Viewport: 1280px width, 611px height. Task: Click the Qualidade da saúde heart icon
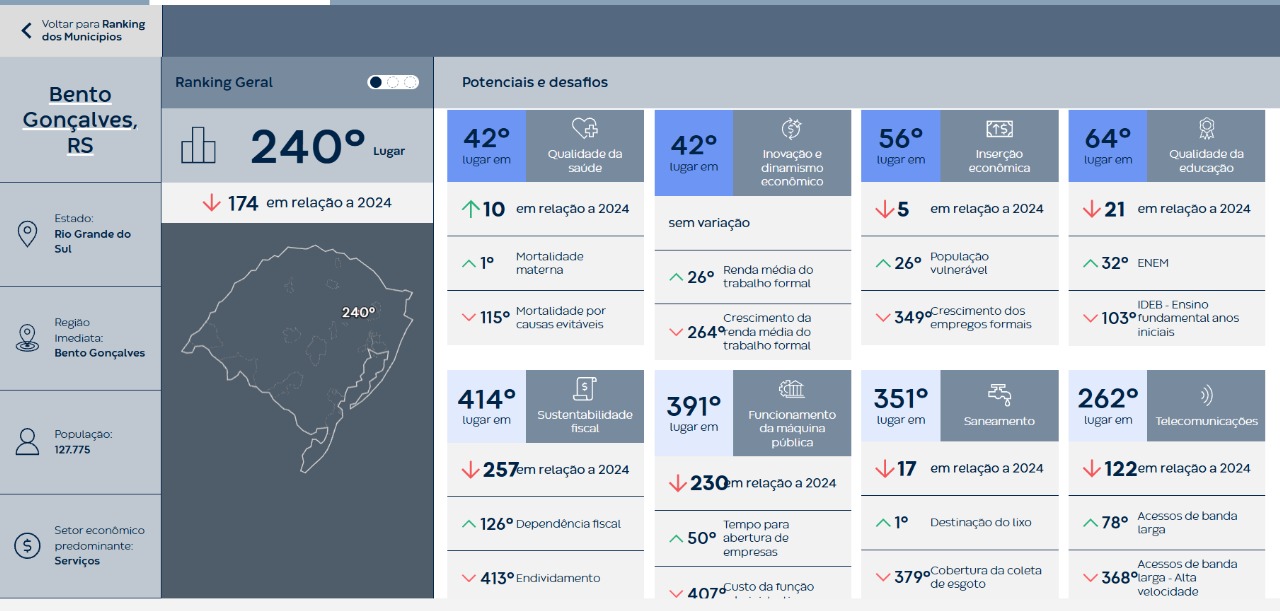584,129
